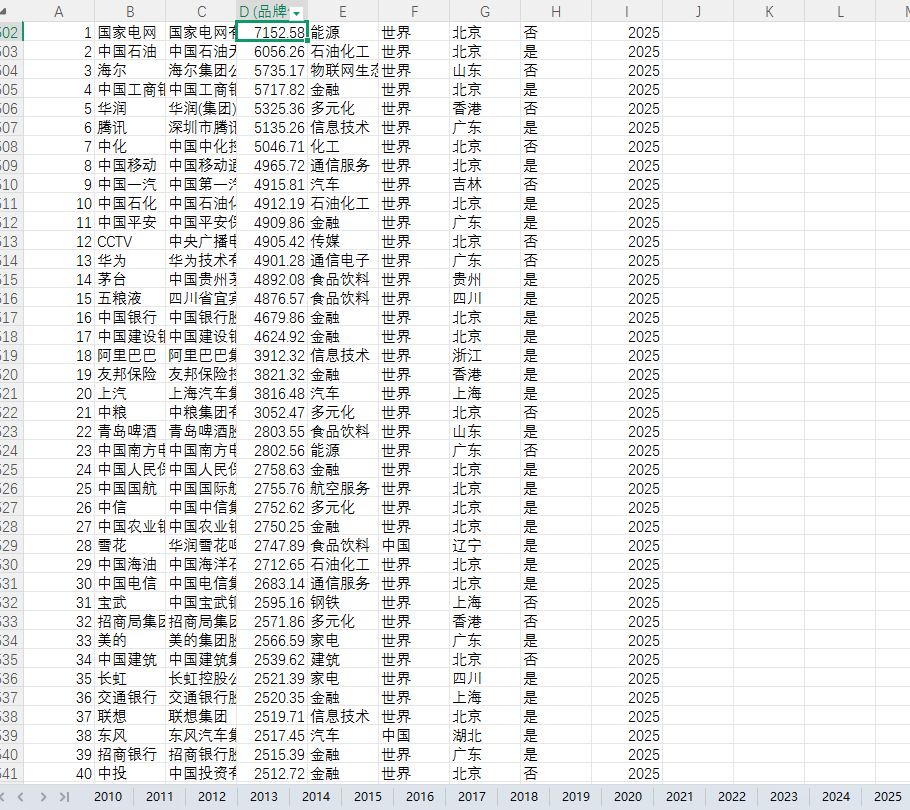Select the 长虹 brand cell
910x810 pixels.
(x=130, y=679)
